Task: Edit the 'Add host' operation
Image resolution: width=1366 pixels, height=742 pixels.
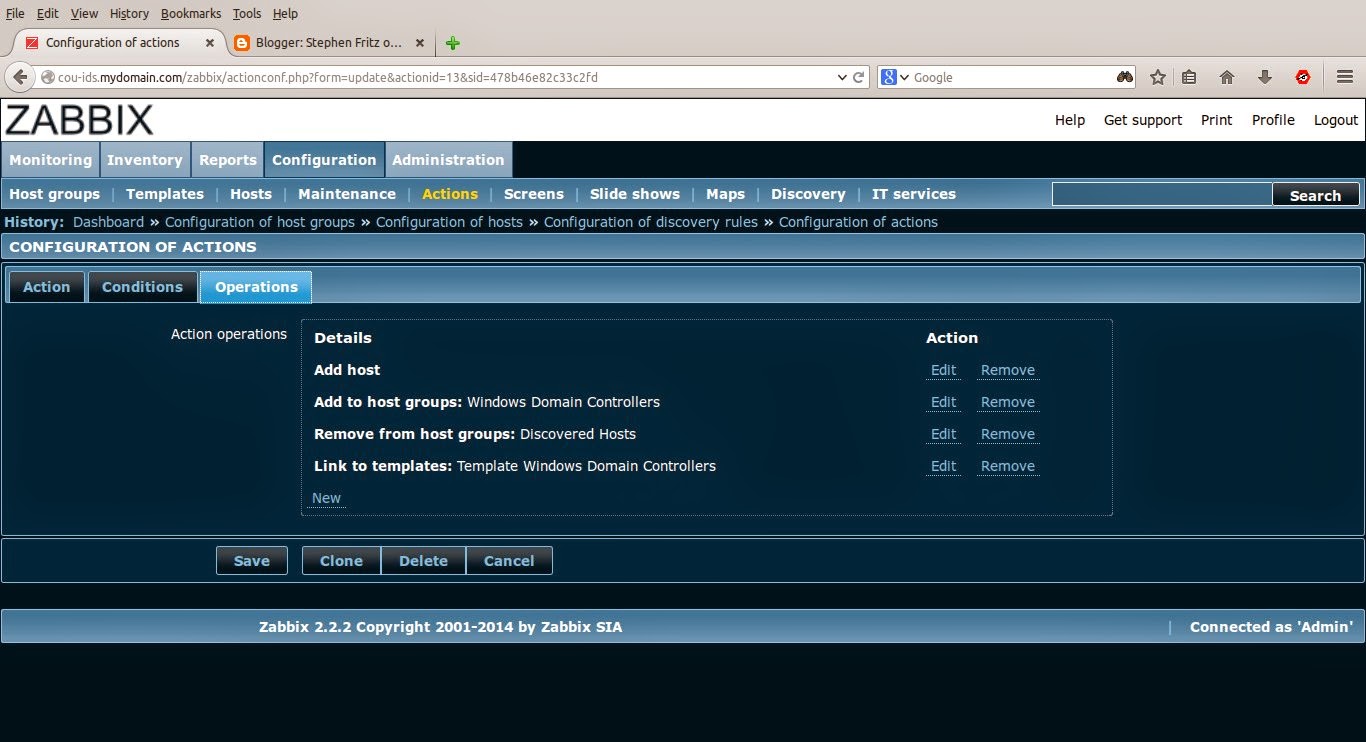Action: (943, 370)
